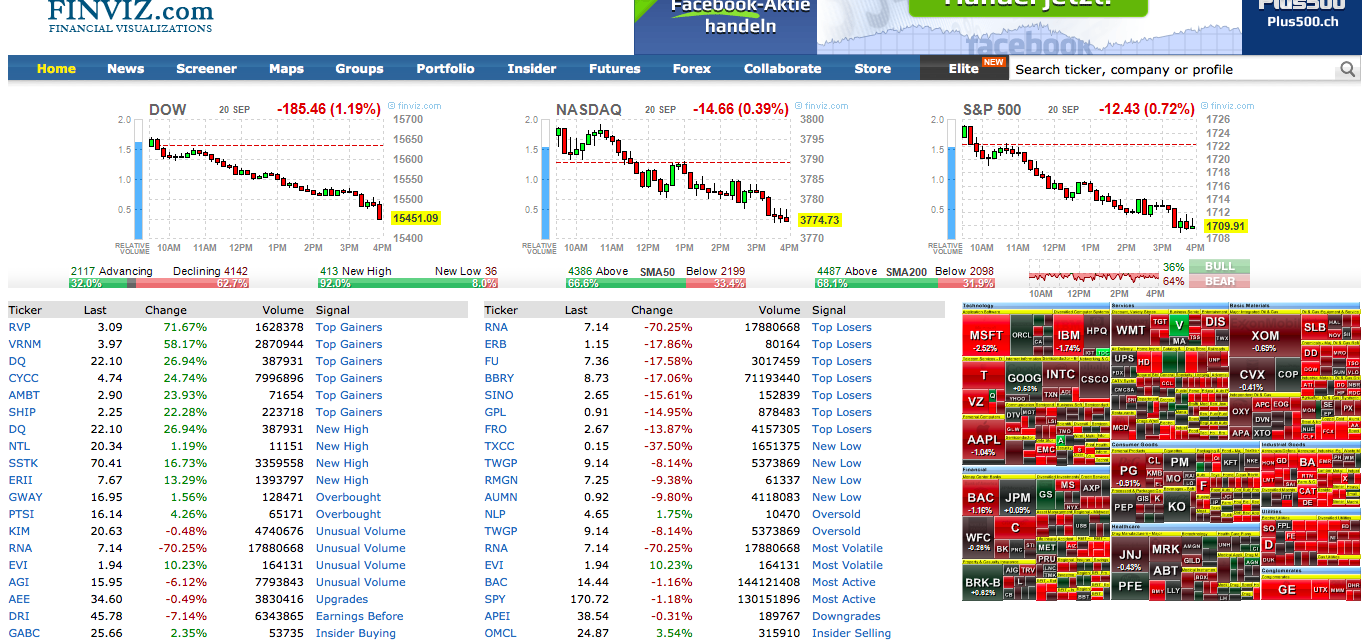Open the GABC ticker link
The image size is (1365, 644).
point(24,633)
